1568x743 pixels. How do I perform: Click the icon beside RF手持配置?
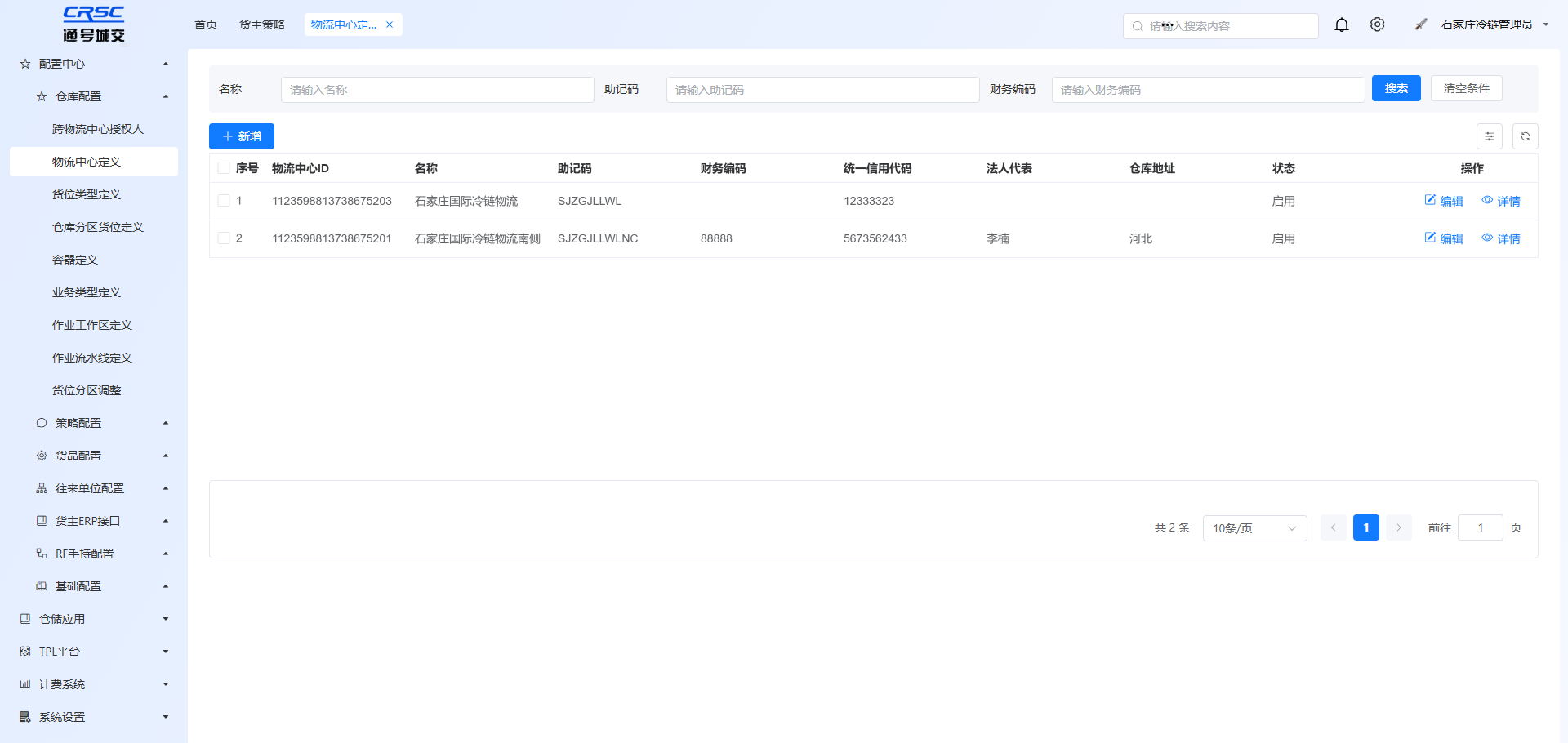click(x=42, y=554)
